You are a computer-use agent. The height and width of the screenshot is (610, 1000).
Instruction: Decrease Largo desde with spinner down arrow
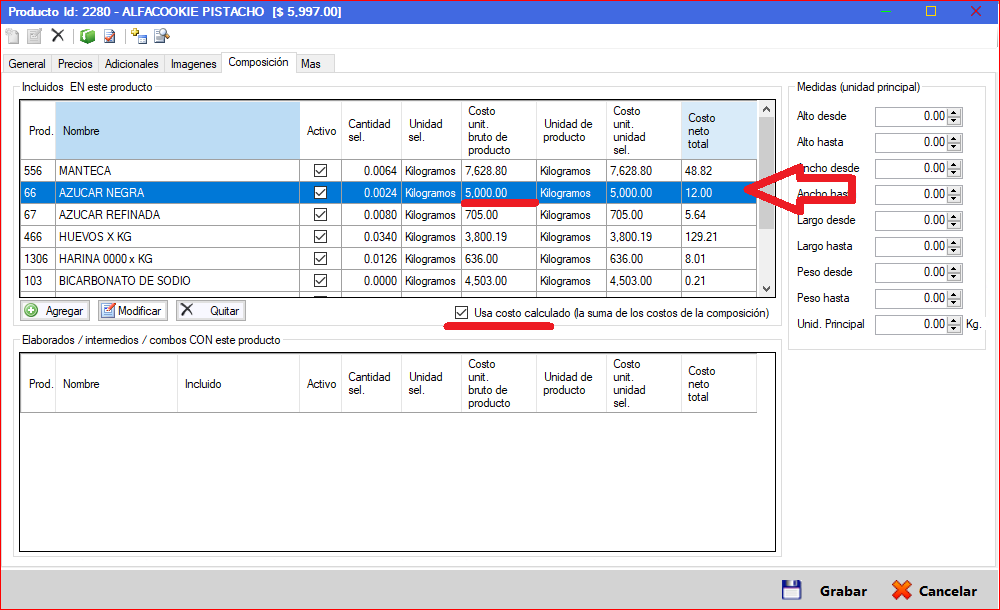pyautogui.click(x=954, y=224)
